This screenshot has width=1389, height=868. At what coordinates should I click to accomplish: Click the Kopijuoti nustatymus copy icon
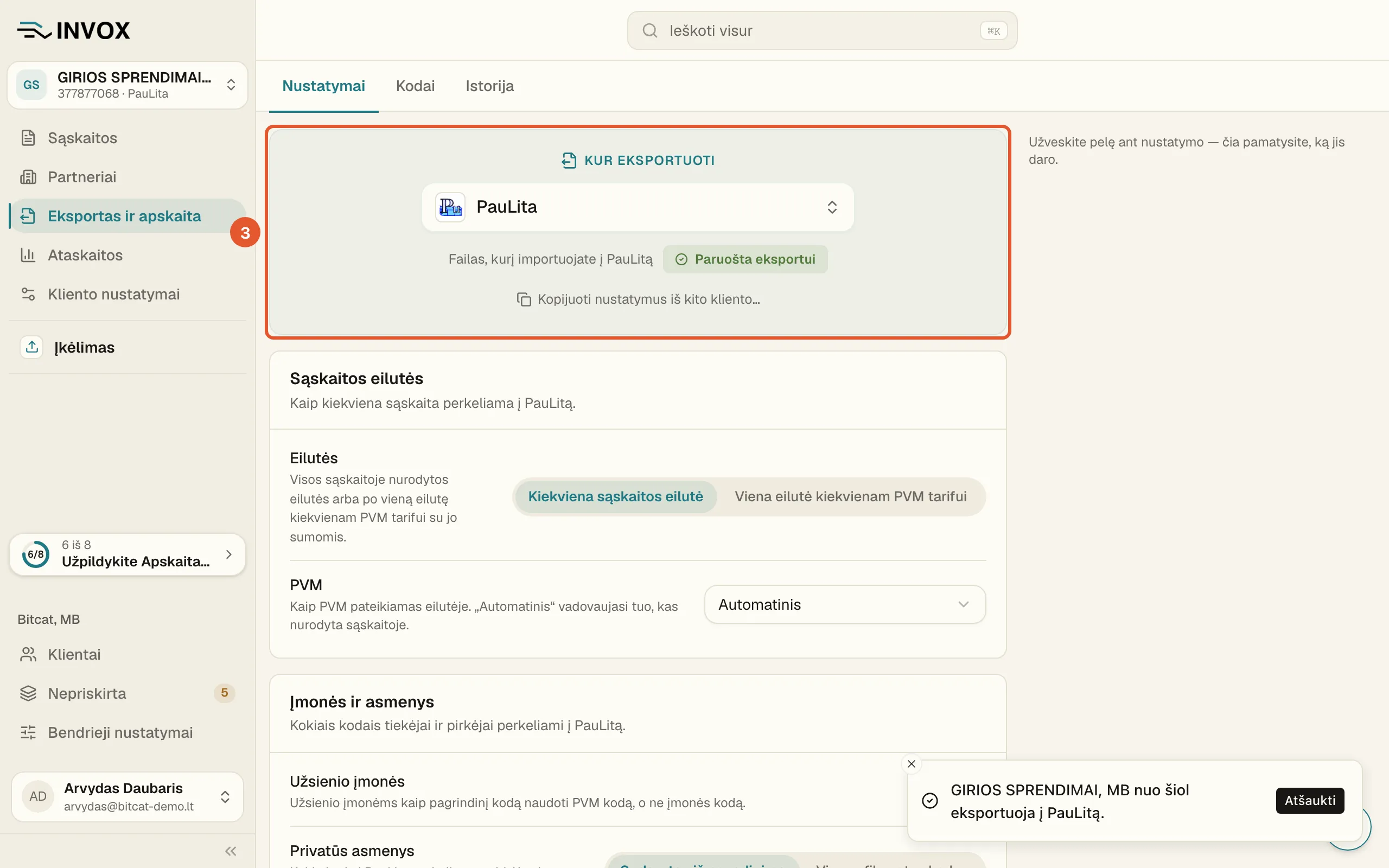pyautogui.click(x=524, y=299)
